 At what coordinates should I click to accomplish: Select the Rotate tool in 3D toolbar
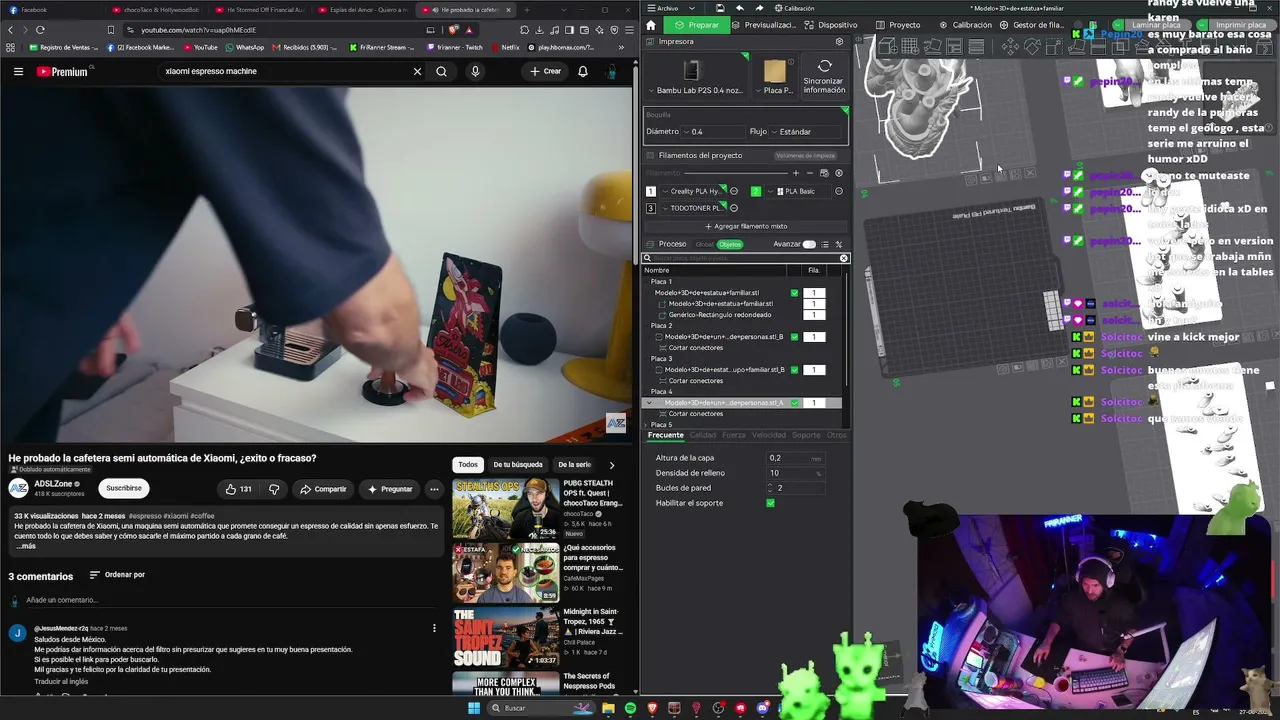(x=1032, y=46)
